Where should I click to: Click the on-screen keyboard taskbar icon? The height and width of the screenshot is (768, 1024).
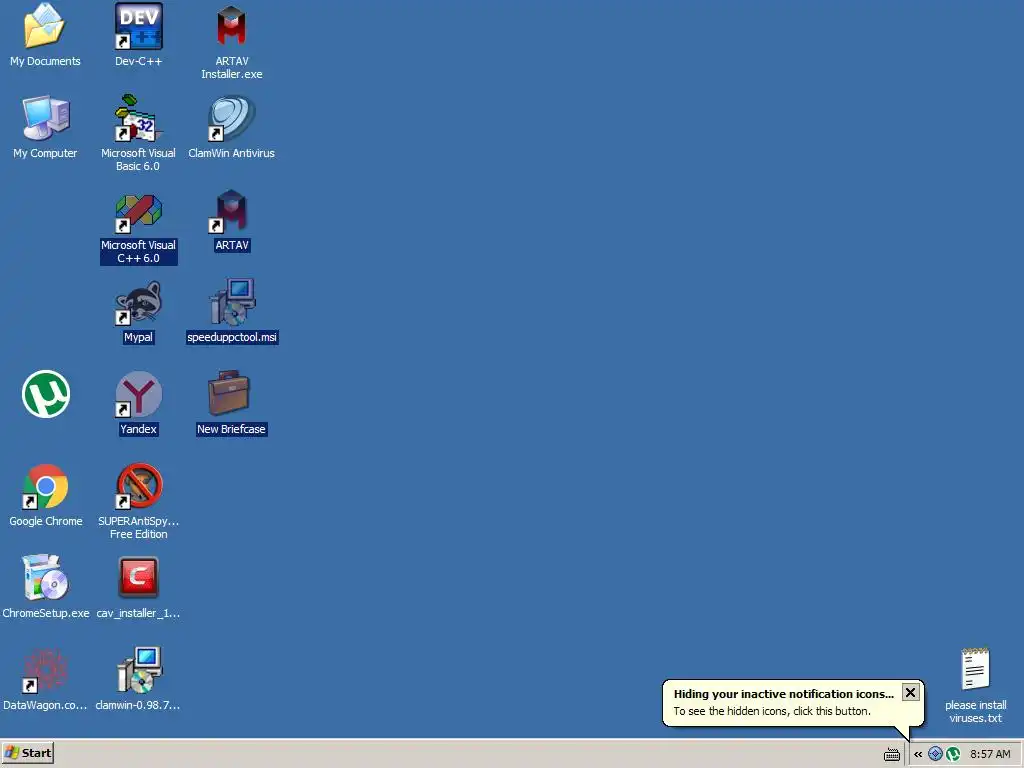point(891,755)
